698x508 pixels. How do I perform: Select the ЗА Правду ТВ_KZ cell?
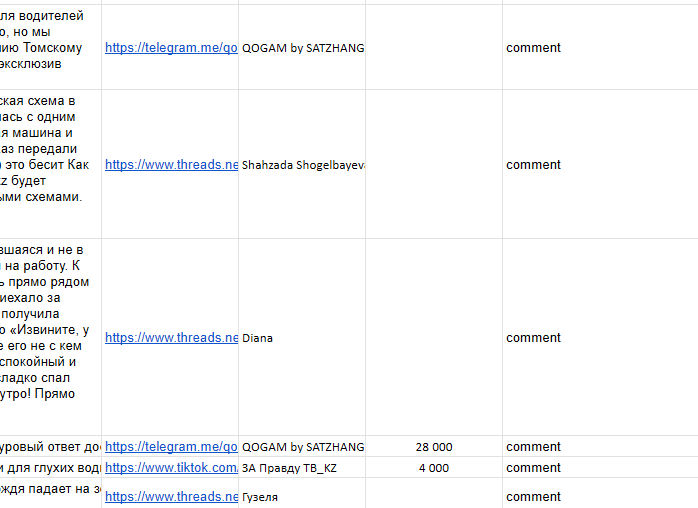point(303,467)
